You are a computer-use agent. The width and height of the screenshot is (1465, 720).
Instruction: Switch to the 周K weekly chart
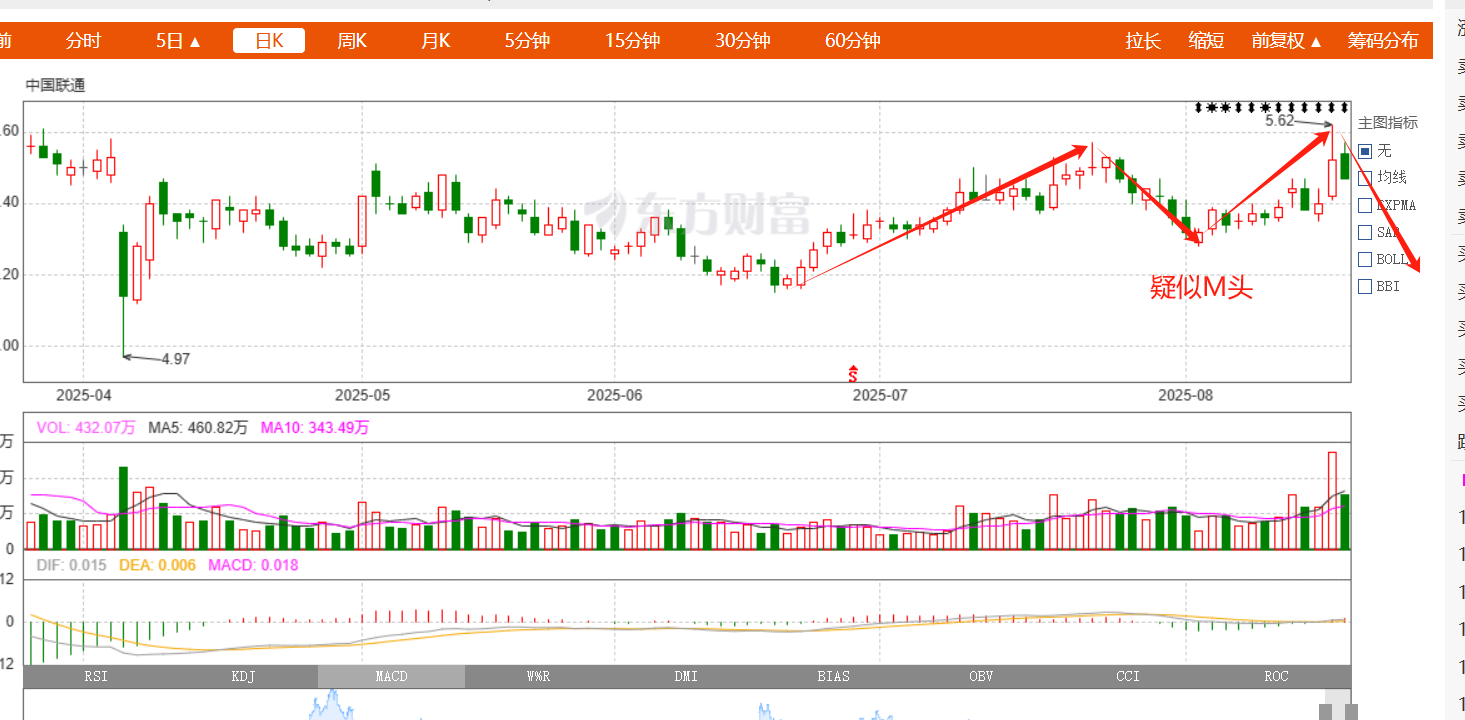[351, 41]
